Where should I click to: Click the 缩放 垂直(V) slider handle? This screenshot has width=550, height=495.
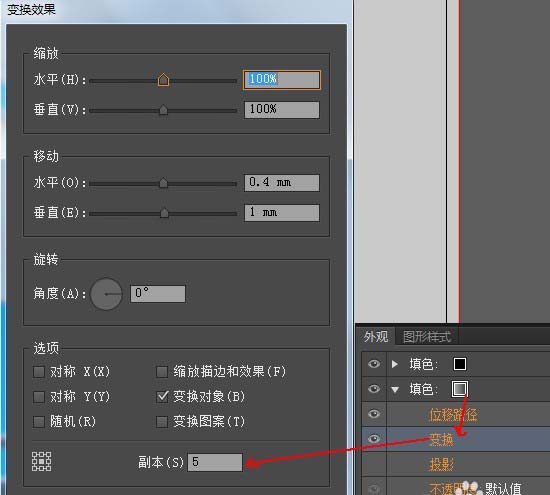(163, 110)
